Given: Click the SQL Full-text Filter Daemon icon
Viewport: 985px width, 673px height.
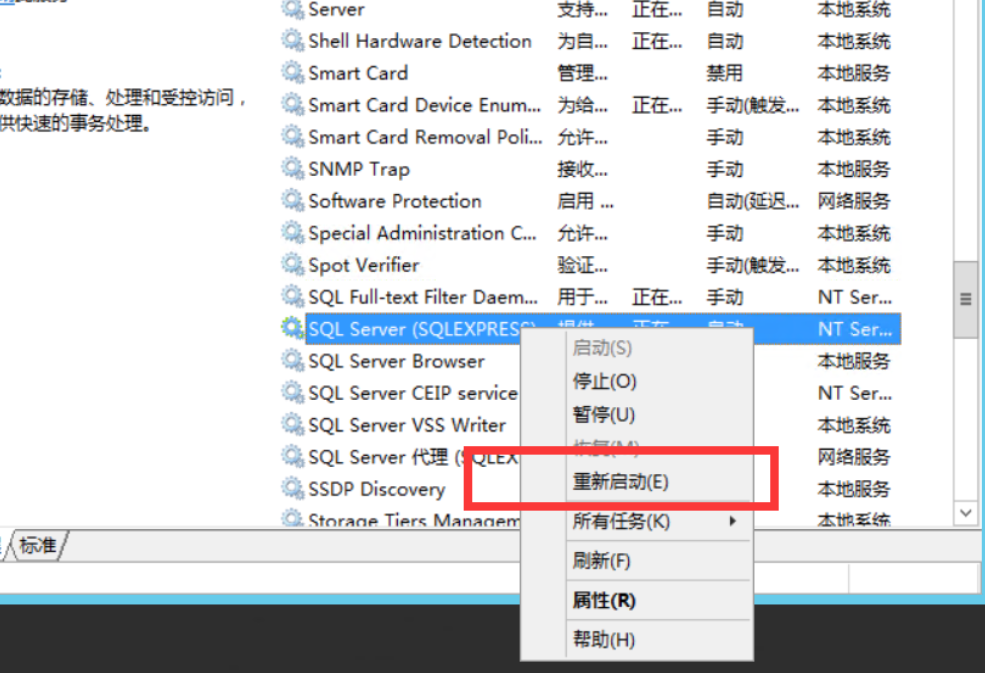Looking at the screenshot, I should 292,297.
